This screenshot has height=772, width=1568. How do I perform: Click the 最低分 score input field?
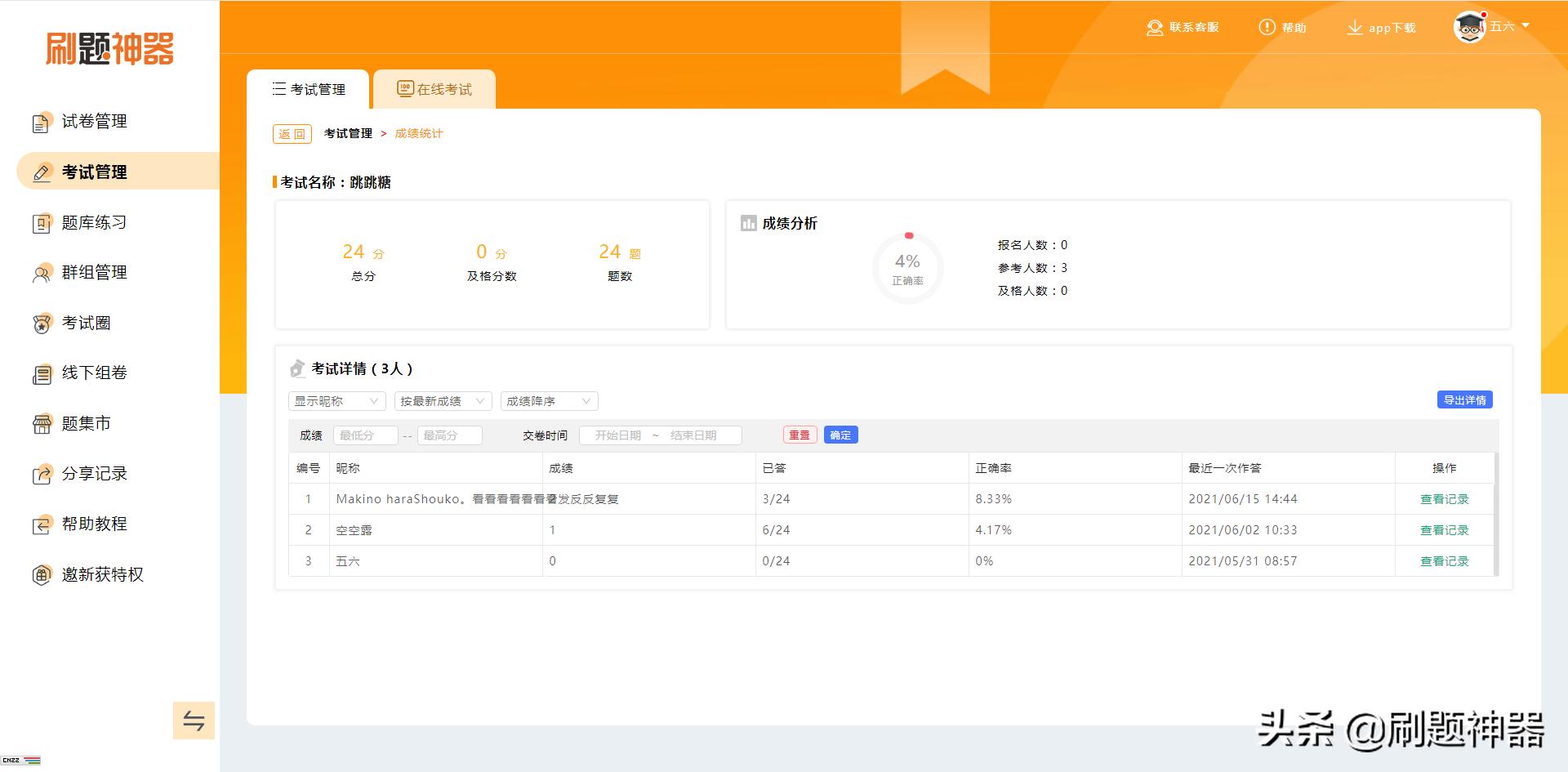coord(365,435)
